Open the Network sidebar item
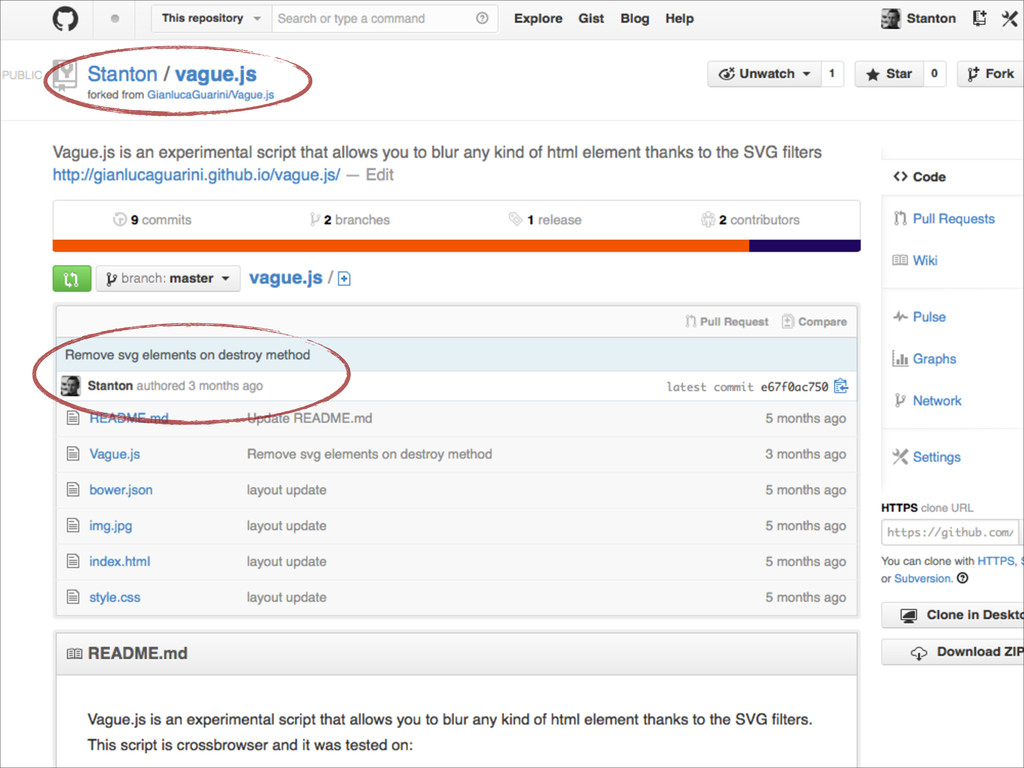The image size is (1024, 768). click(927, 400)
